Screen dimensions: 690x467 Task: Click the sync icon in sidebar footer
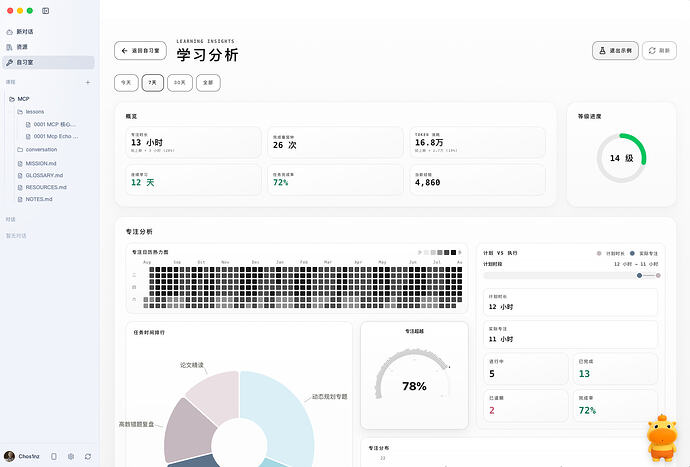click(x=88, y=456)
